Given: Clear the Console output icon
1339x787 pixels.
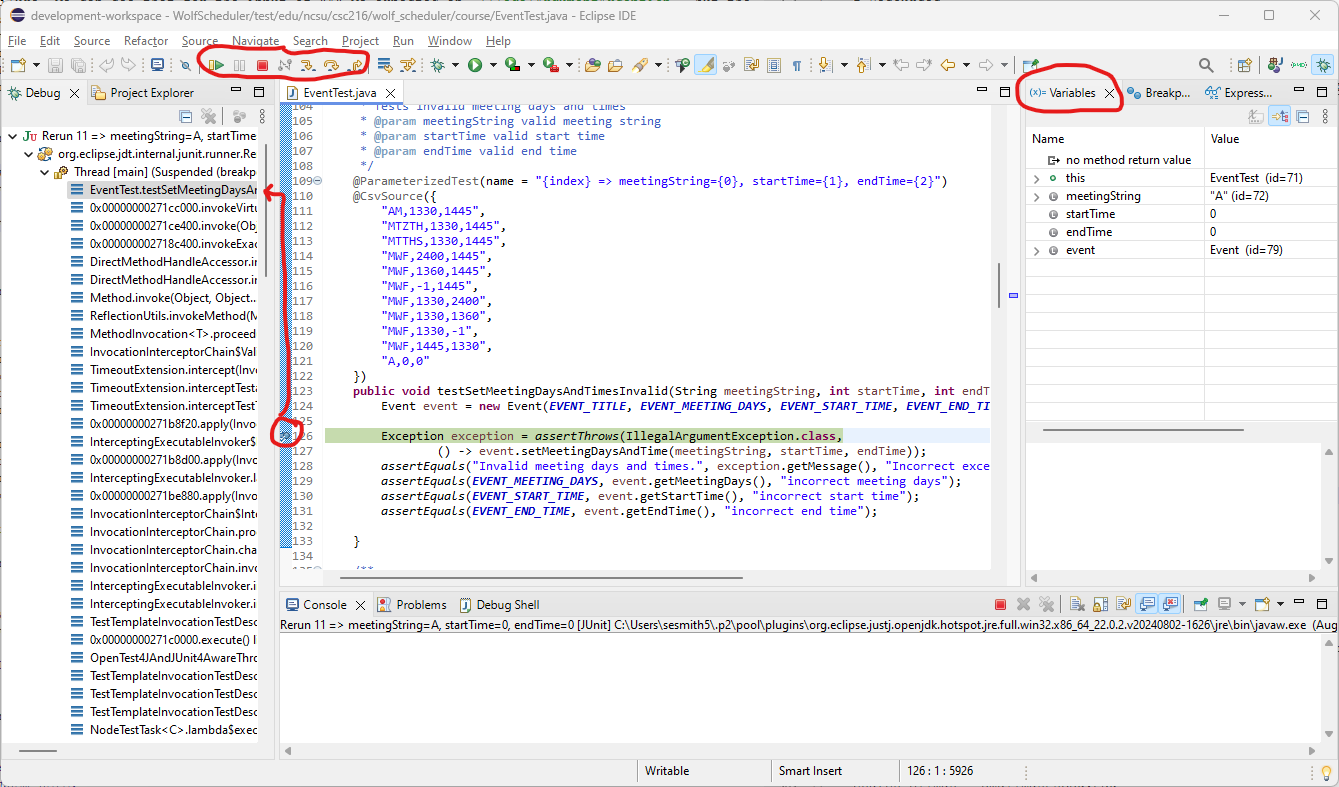Looking at the screenshot, I should click(x=1077, y=603).
